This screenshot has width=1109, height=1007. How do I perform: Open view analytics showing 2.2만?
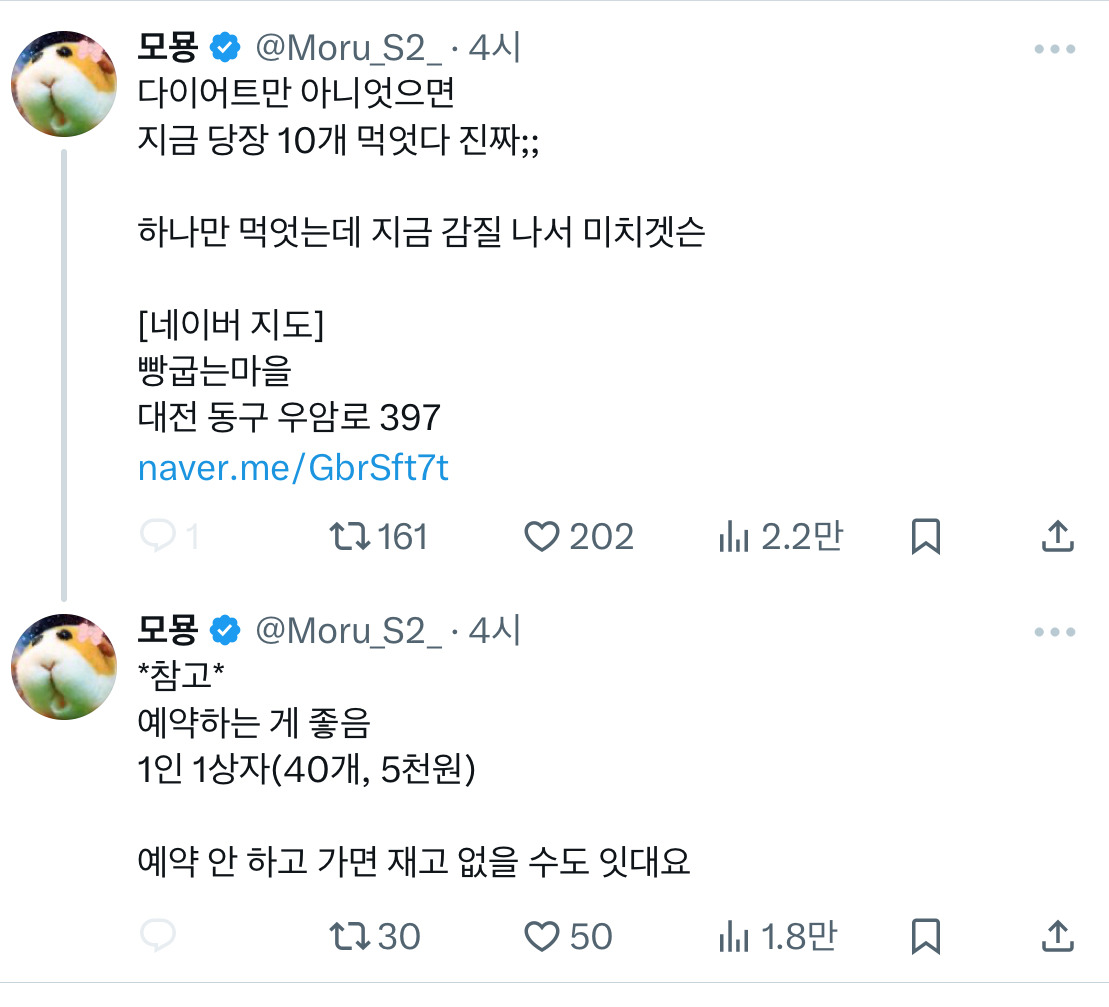(x=736, y=536)
